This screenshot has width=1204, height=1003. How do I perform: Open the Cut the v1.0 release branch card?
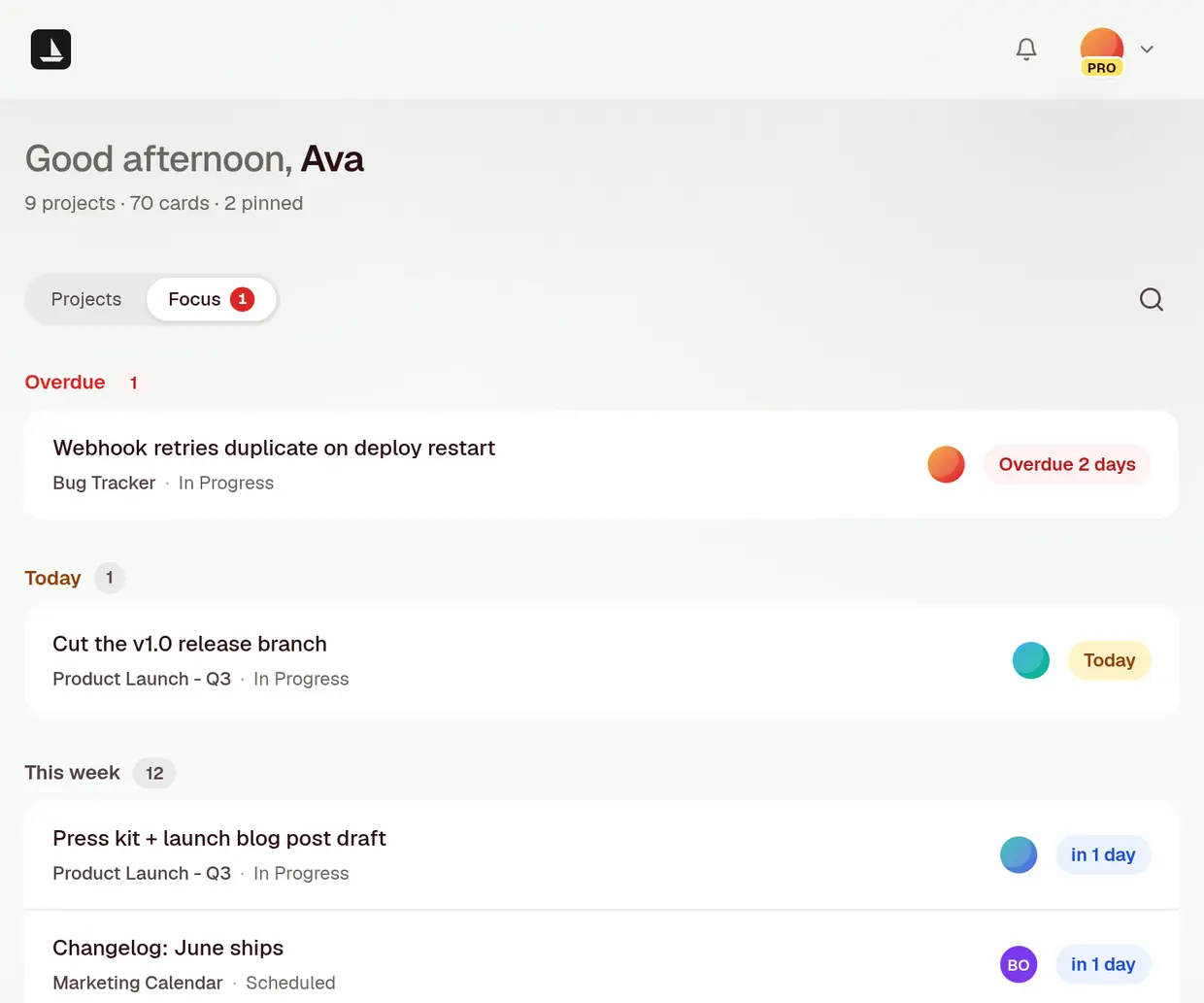(x=601, y=660)
